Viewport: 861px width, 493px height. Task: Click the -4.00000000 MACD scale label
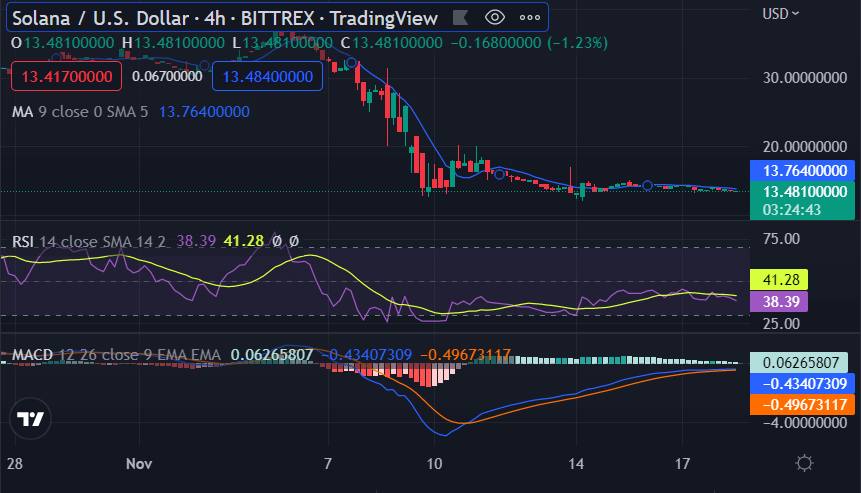pyautogui.click(x=804, y=423)
